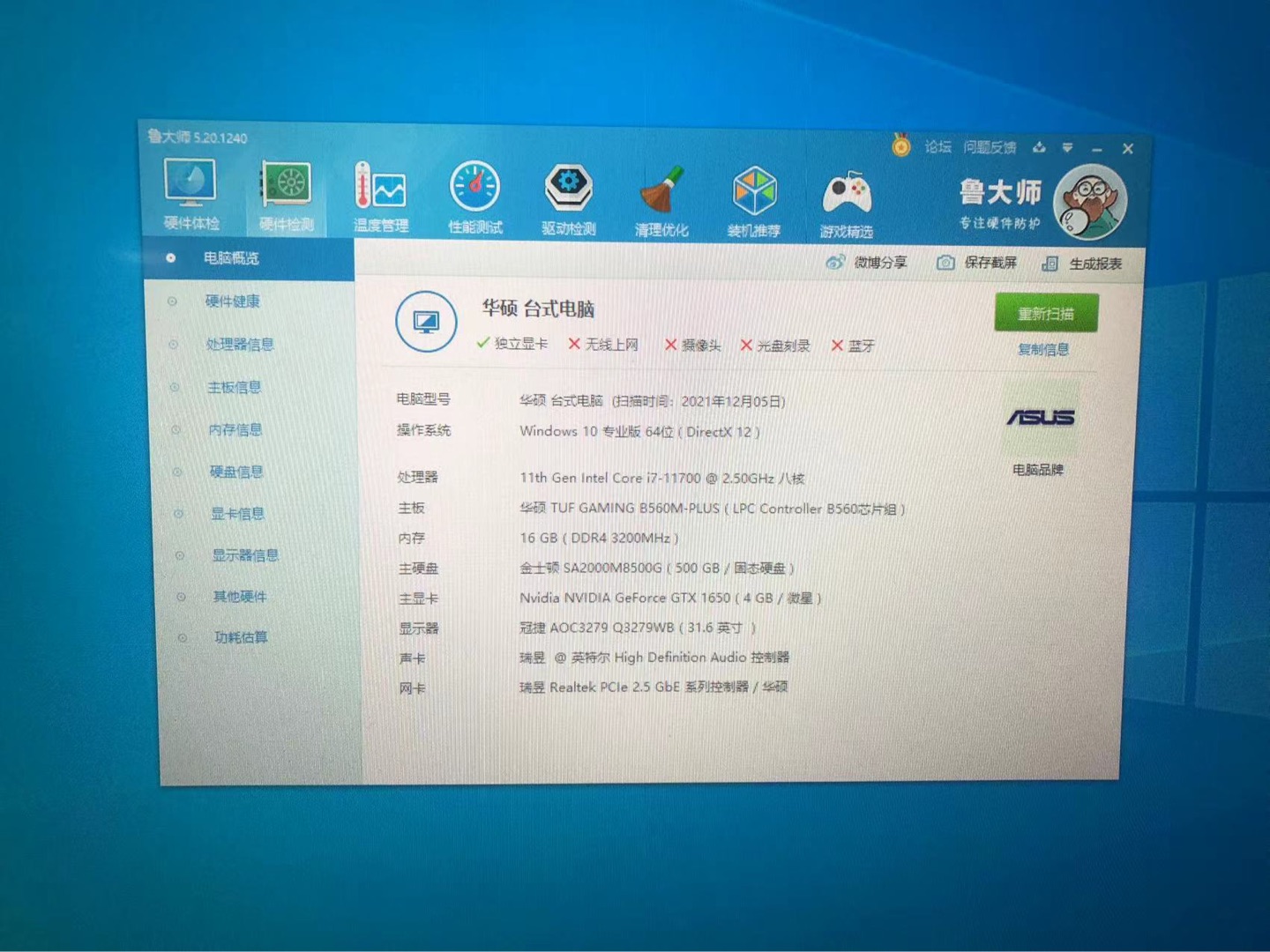Click the 摄像头 status indicator
This screenshot has height=952, width=1270.
click(693, 346)
